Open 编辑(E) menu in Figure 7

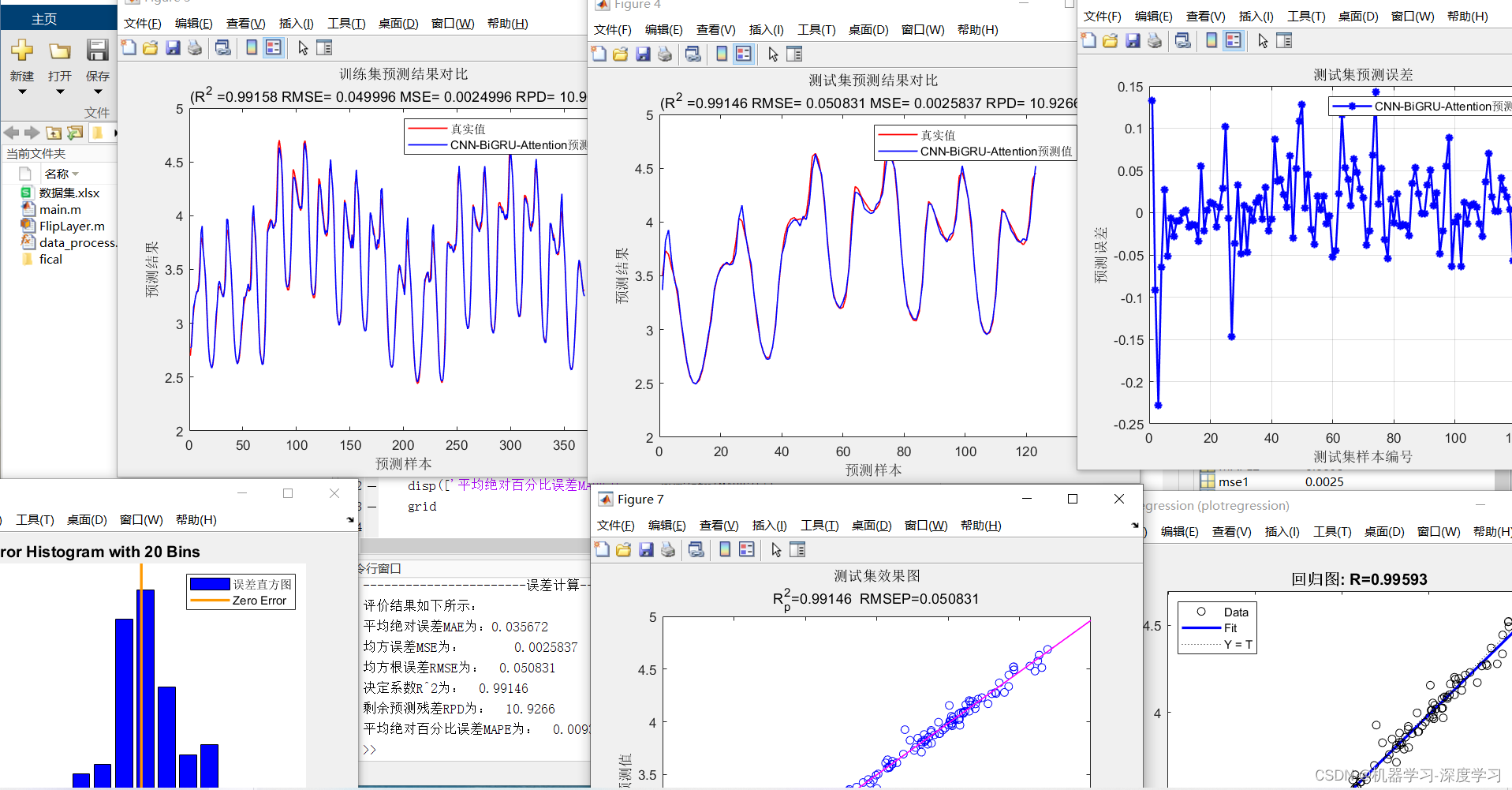(x=667, y=526)
